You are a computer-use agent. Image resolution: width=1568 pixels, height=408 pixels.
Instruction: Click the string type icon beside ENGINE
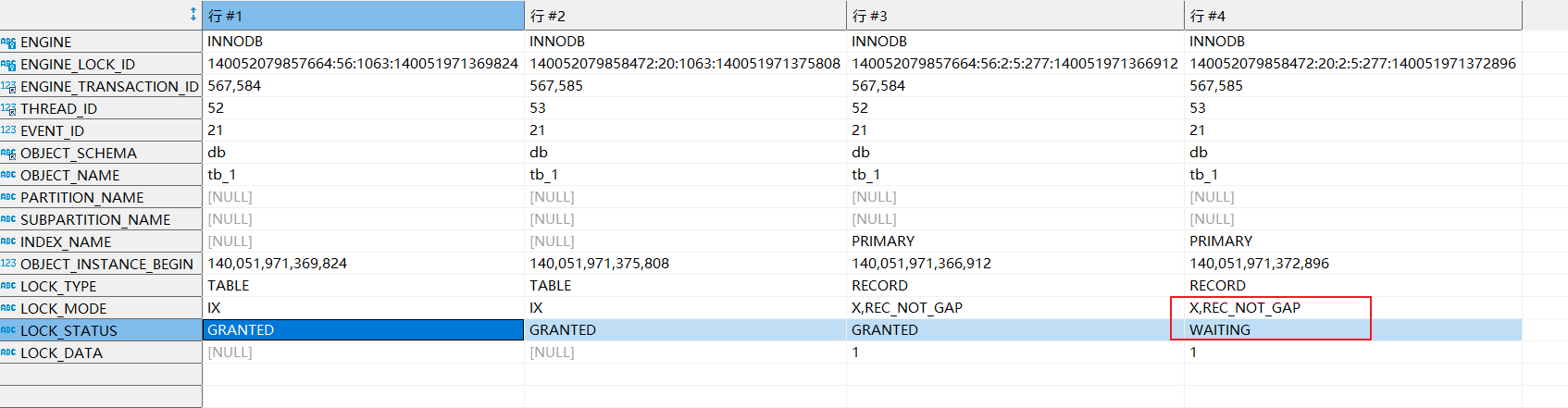pos(8,43)
